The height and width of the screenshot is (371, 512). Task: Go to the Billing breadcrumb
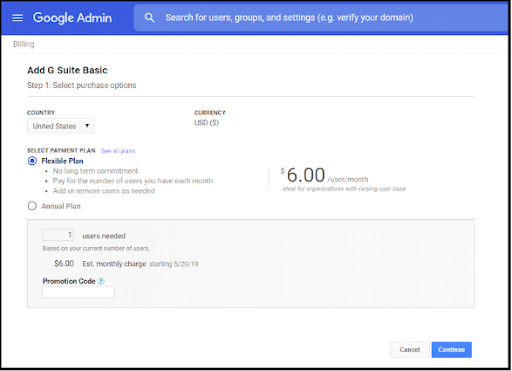24,44
